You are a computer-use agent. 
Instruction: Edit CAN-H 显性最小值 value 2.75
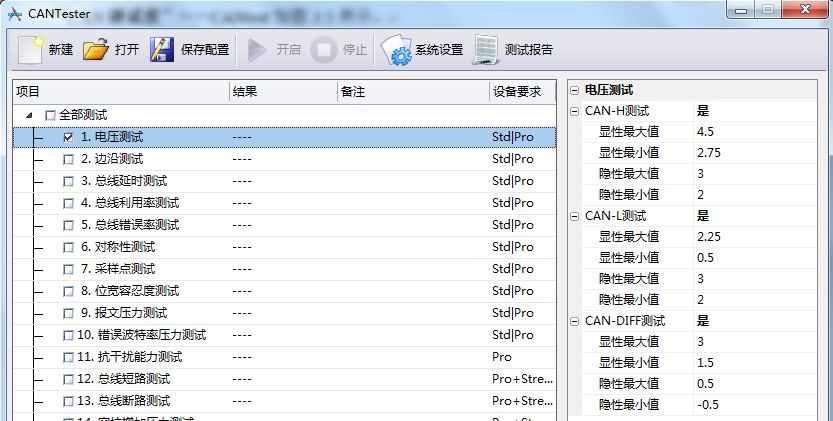click(755, 153)
